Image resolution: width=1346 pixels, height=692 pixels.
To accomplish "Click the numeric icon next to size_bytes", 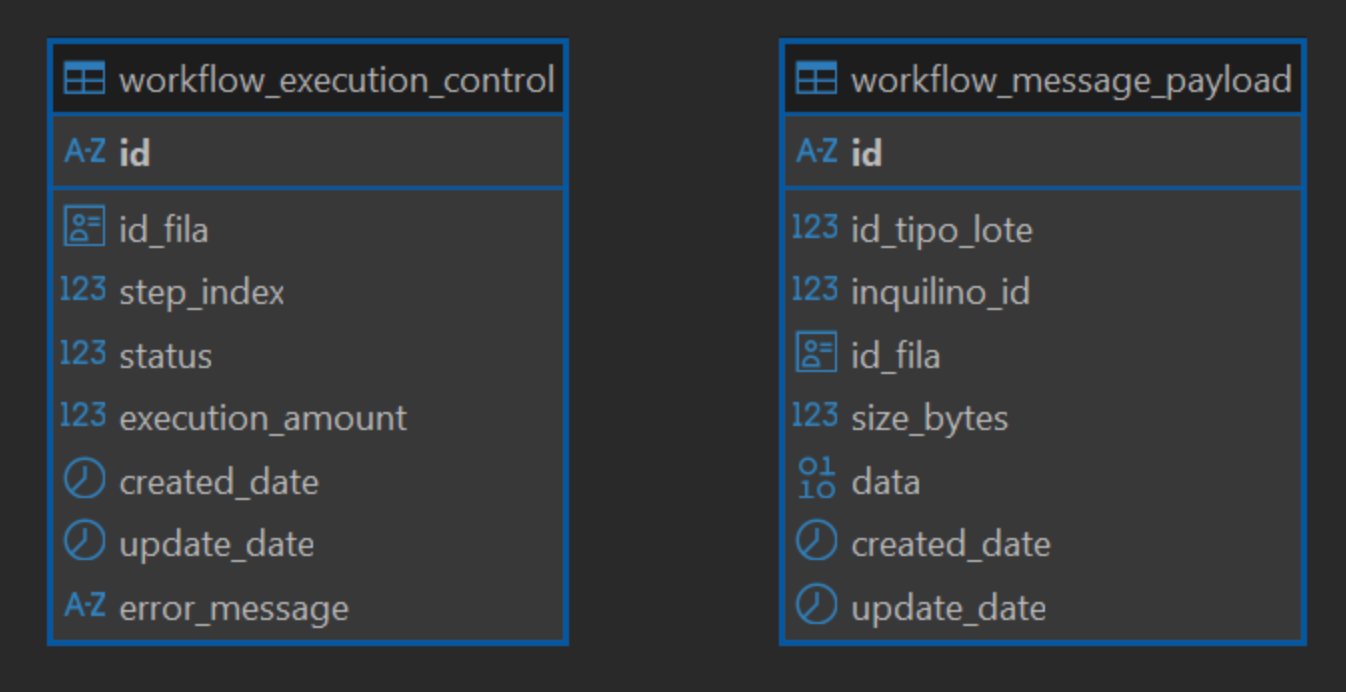I will point(815,415).
